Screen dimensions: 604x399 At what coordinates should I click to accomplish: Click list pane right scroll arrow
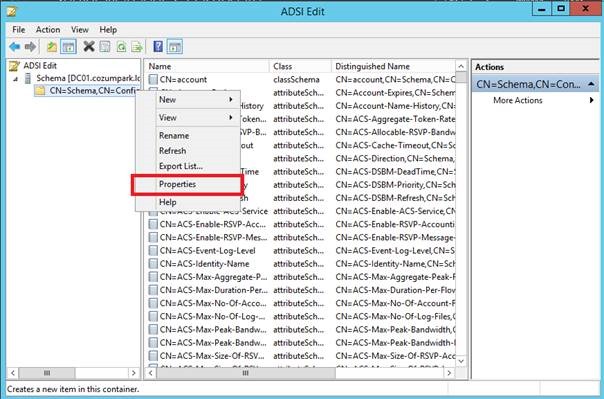click(x=449, y=373)
